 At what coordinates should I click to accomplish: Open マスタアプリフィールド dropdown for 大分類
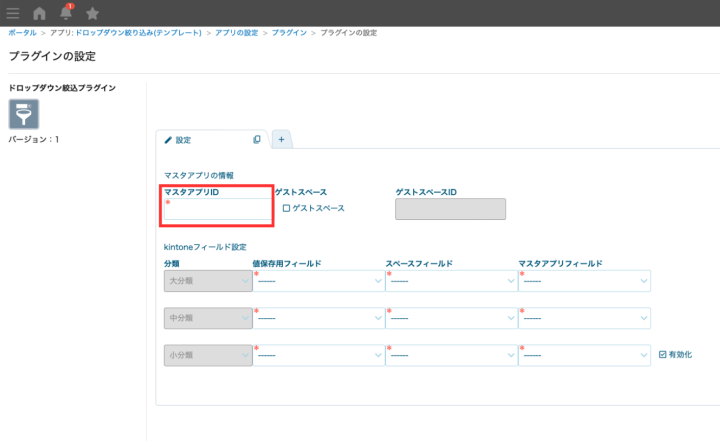(584, 281)
